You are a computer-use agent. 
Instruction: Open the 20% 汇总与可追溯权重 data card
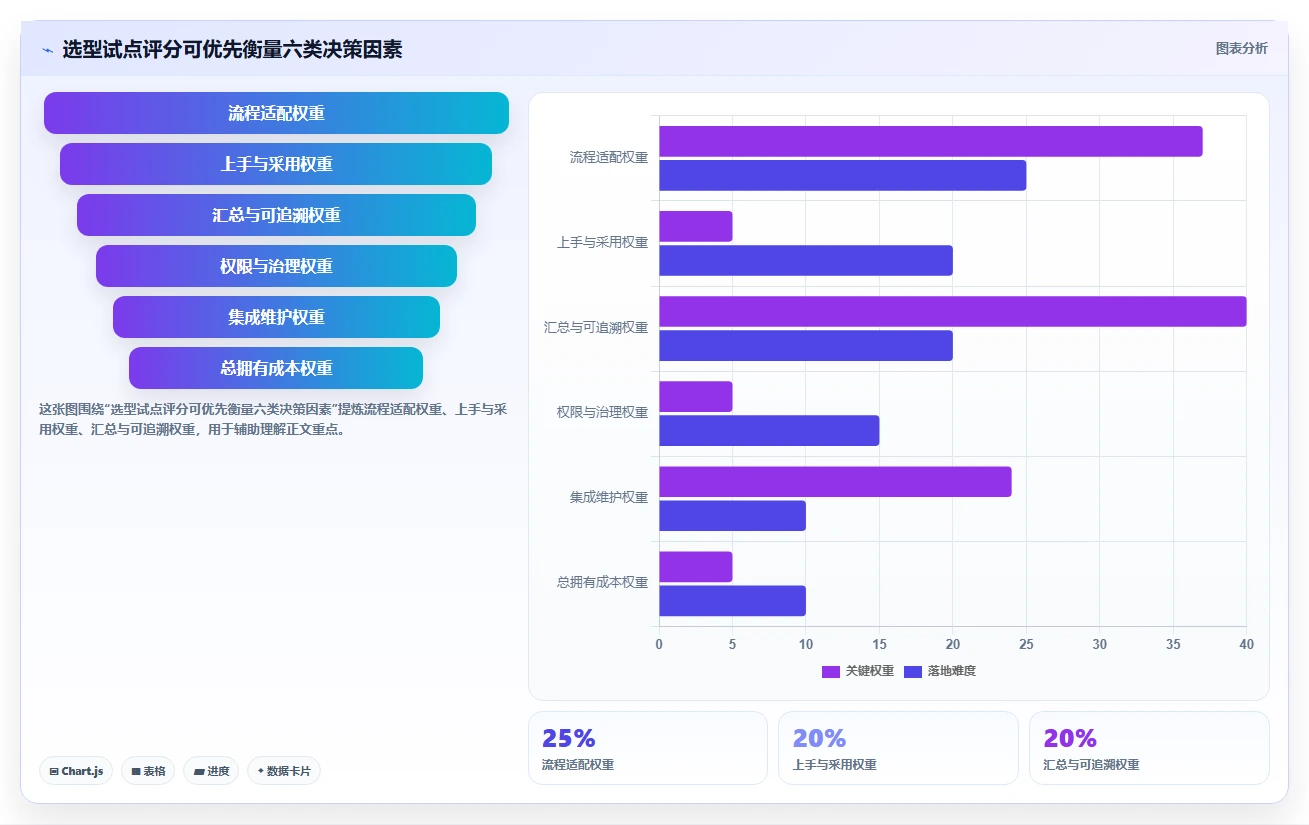pyautogui.click(x=1149, y=748)
